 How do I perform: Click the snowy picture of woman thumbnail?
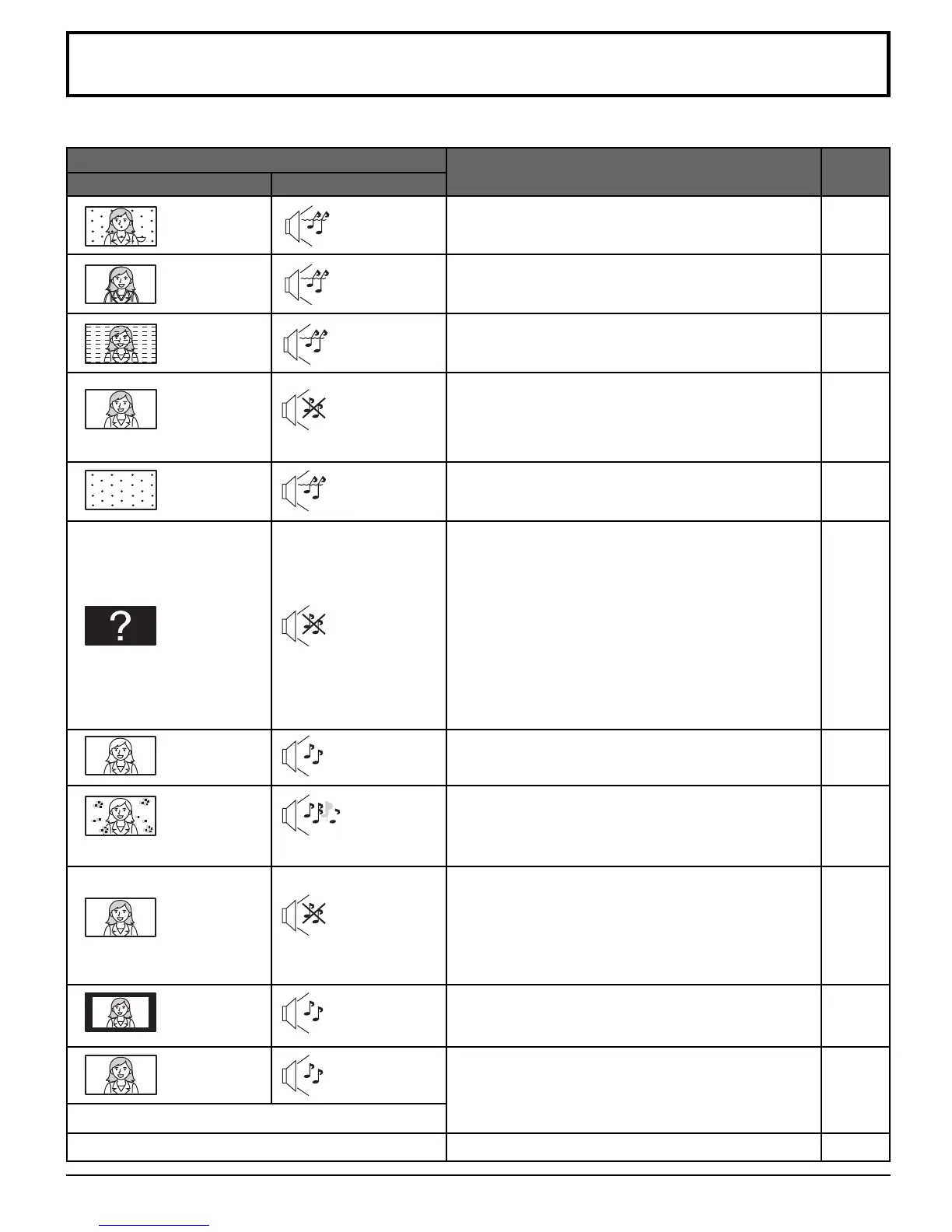pyautogui.click(x=121, y=226)
